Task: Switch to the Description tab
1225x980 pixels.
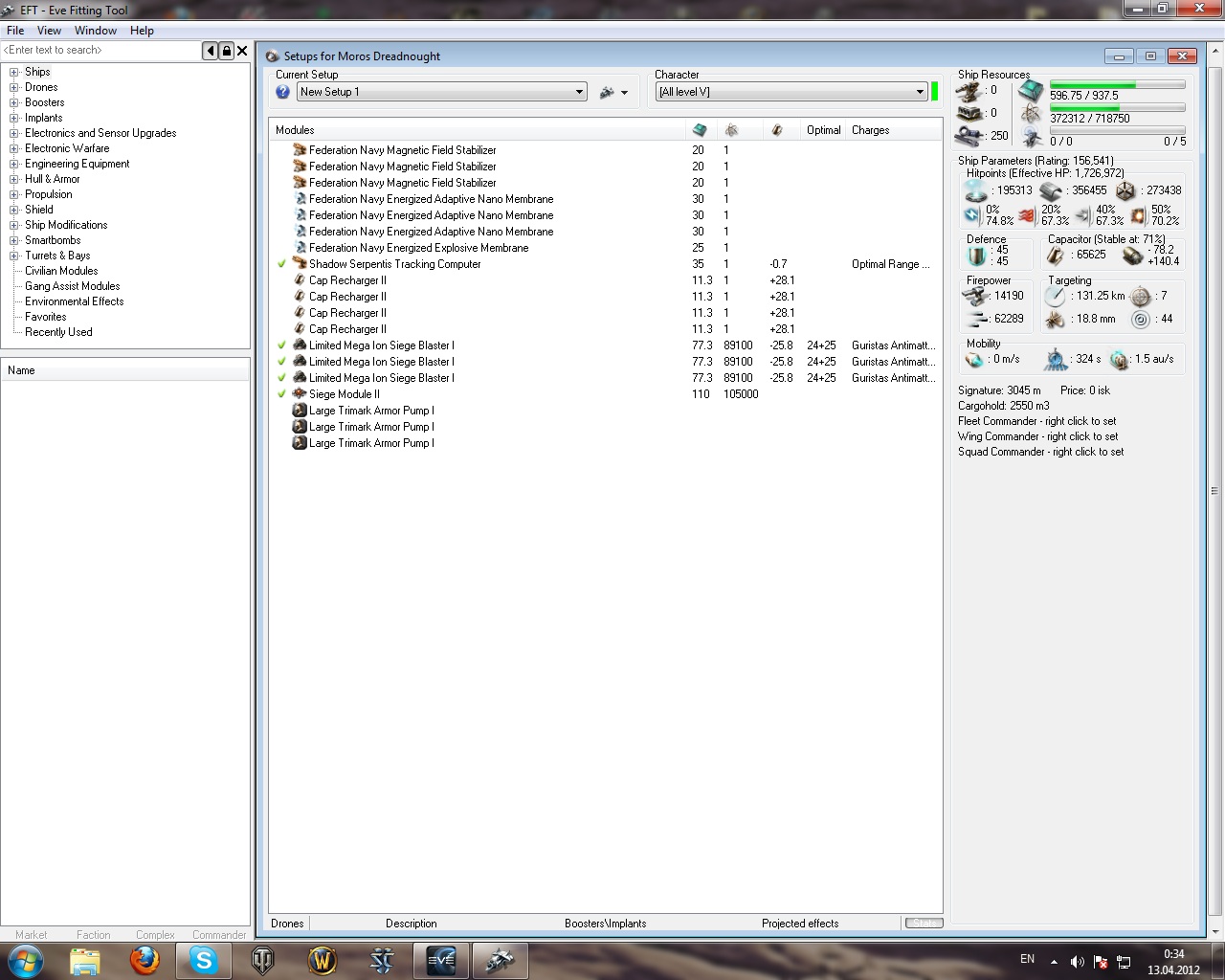Action: (412, 924)
